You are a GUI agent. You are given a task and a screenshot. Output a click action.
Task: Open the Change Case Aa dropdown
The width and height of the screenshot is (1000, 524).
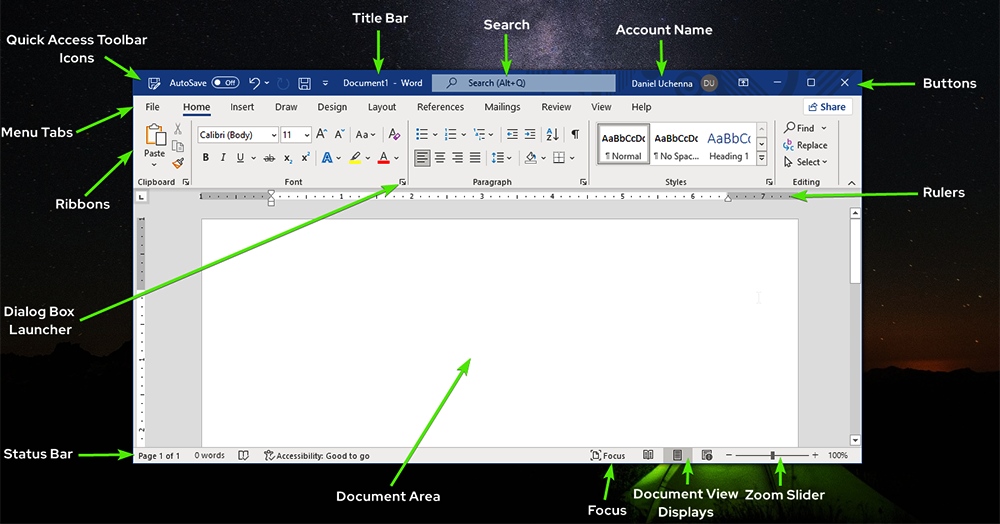point(365,135)
